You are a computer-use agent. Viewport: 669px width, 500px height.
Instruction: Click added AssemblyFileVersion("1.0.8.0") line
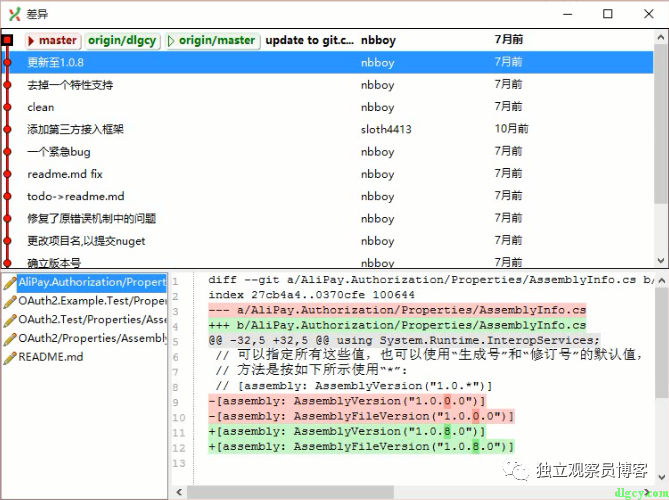point(361,447)
